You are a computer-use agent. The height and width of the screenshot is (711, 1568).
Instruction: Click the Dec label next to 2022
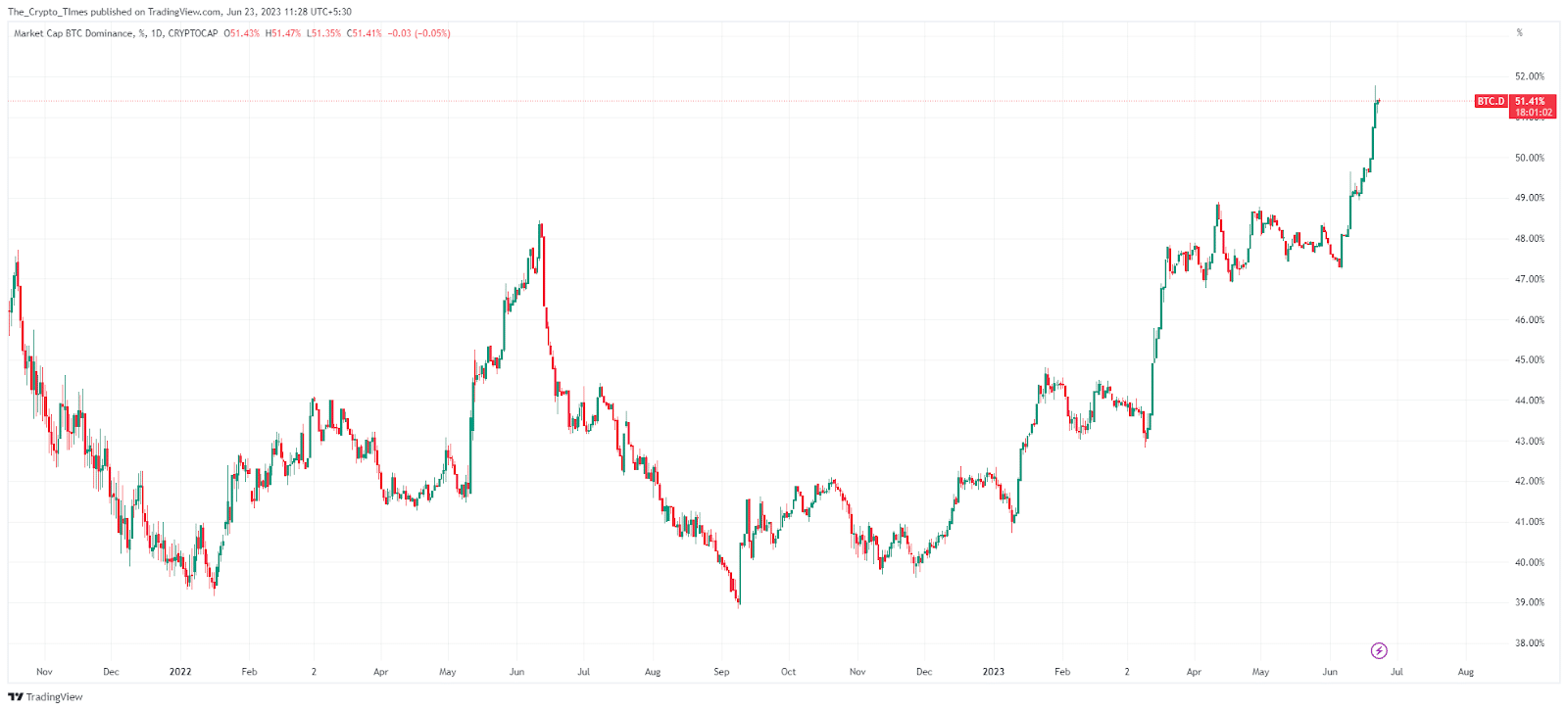(x=111, y=672)
